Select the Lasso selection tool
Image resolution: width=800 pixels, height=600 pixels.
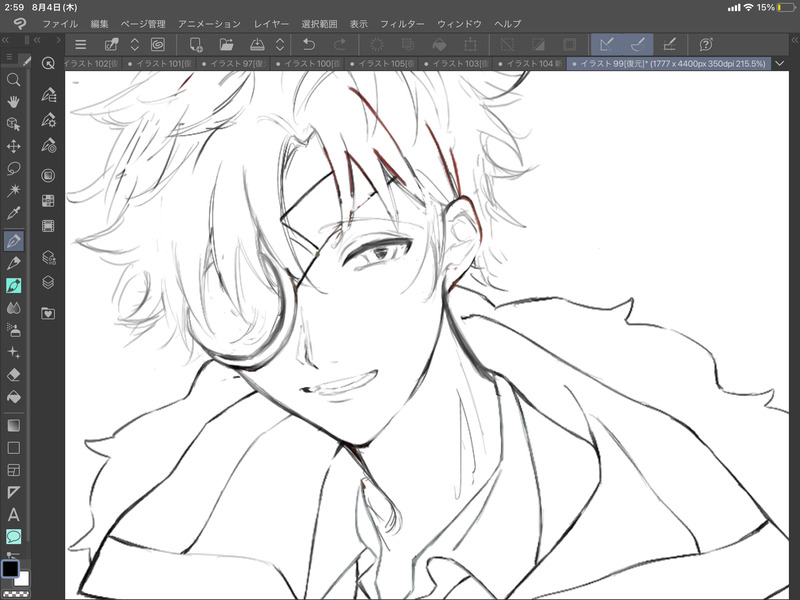14,168
